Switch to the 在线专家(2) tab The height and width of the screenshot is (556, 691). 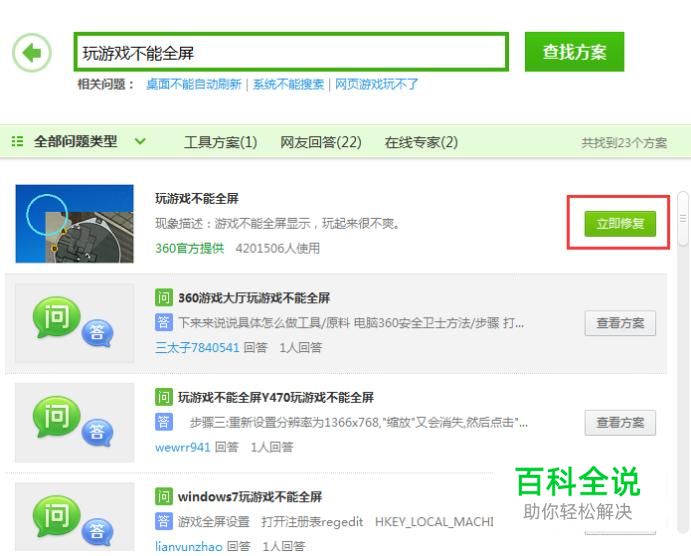[x=421, y=142]
